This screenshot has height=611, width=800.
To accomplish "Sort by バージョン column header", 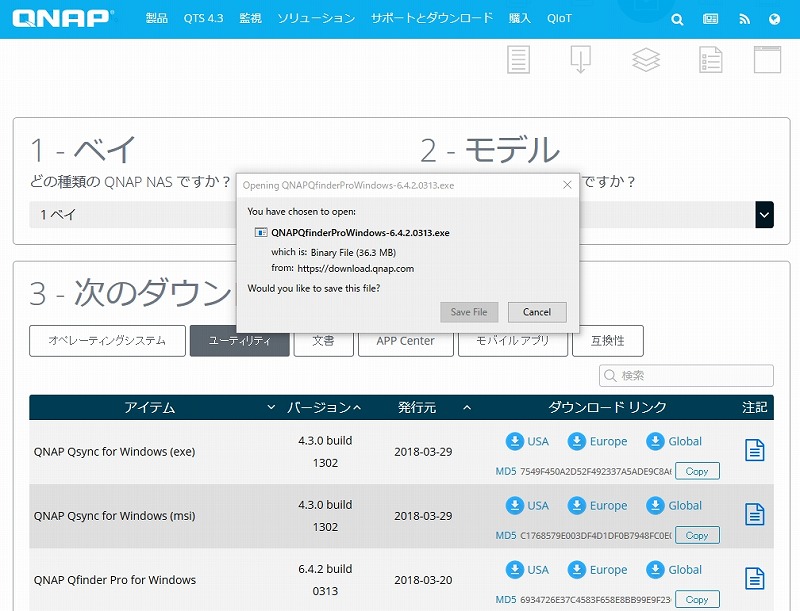I will [x=323, y=407].
